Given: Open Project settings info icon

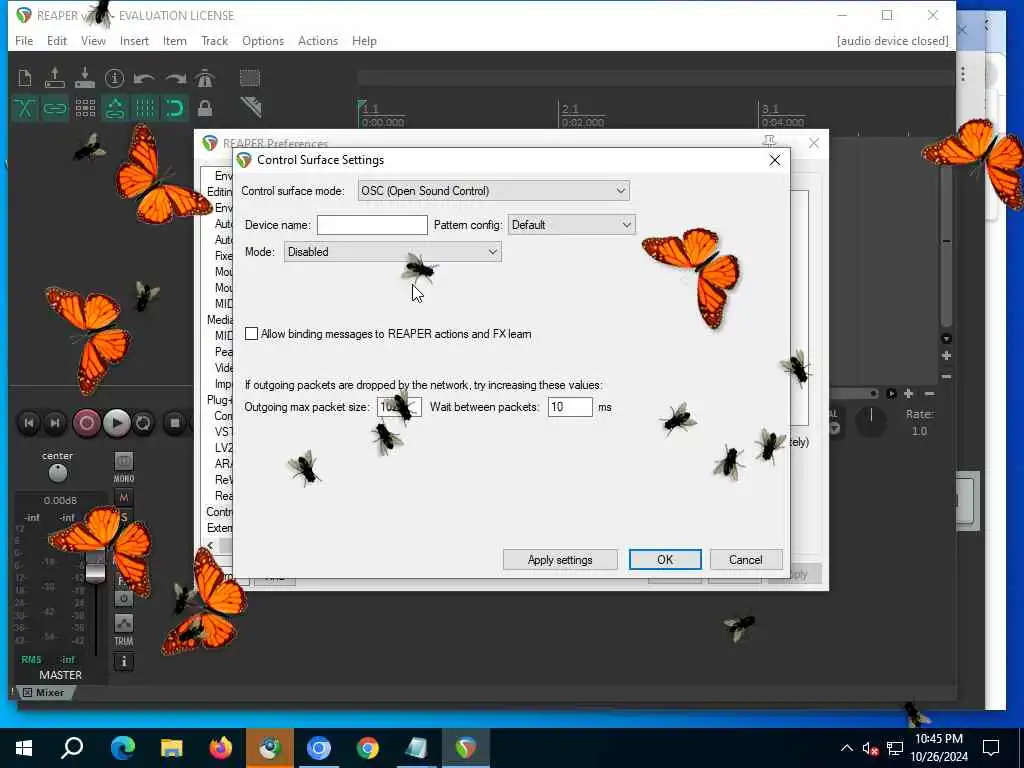Looking at the screenshot, I should [114, 78].
